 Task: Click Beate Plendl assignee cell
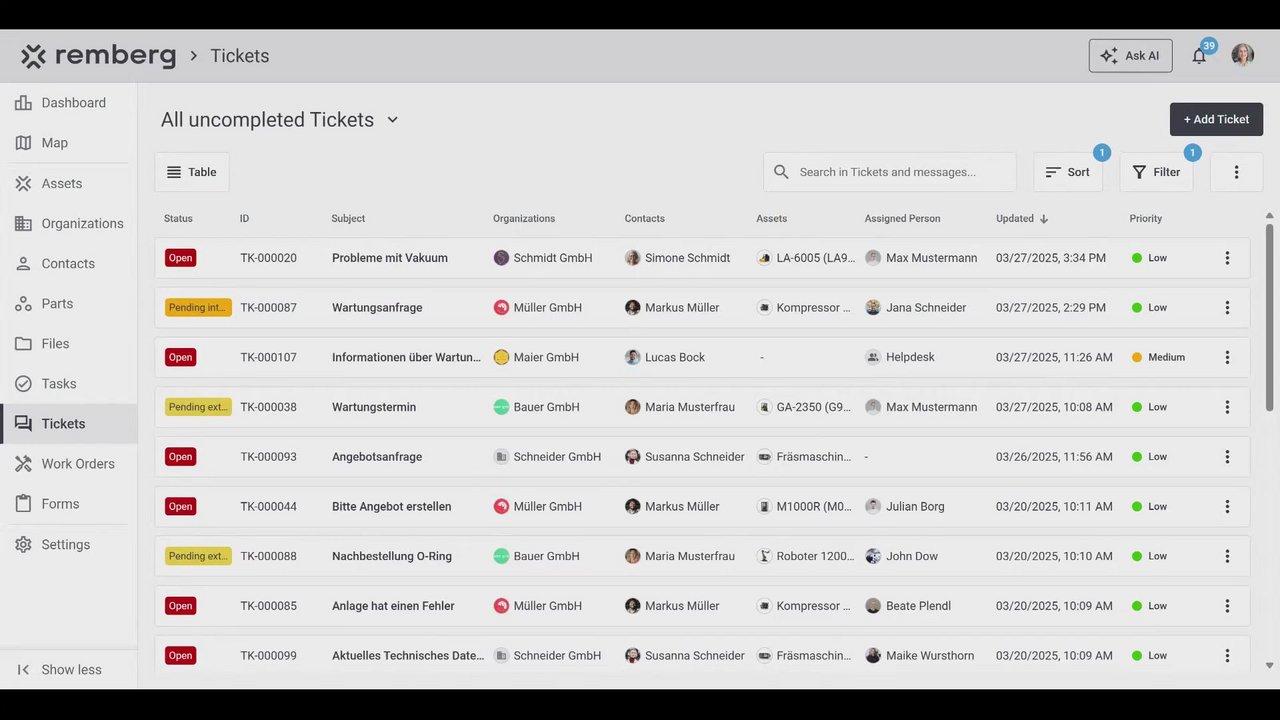tap(908, 606)
